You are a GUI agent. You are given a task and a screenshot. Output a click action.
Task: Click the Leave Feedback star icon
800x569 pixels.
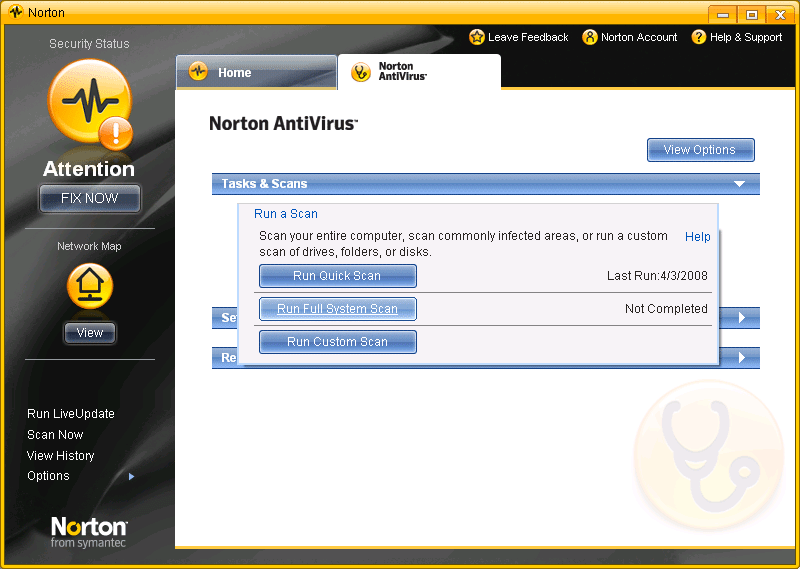point(477,37)
